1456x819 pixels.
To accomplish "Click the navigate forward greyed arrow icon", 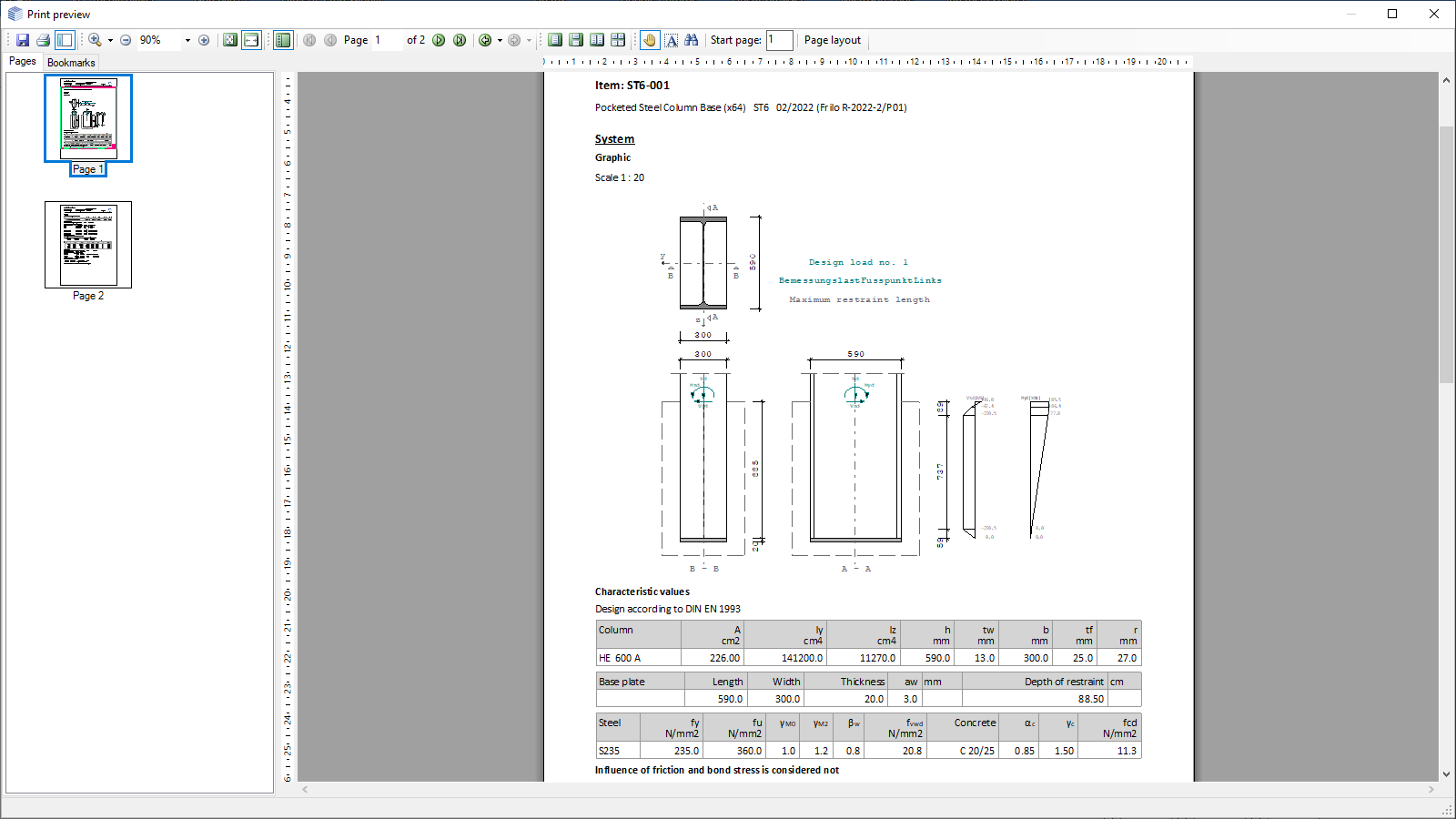I will tap(514, 40).
